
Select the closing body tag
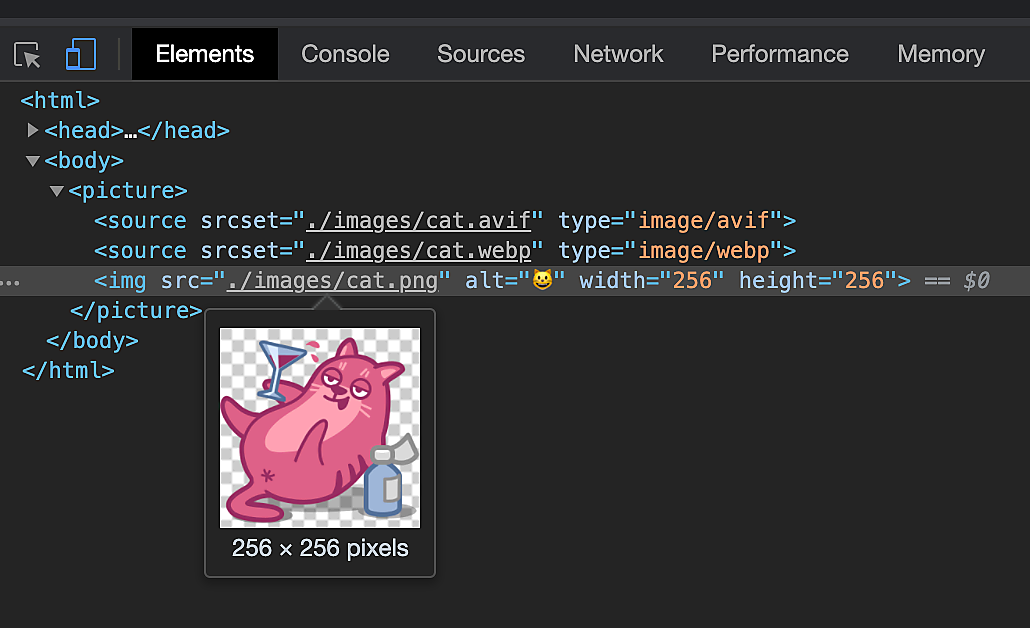[x=92, y=340]
